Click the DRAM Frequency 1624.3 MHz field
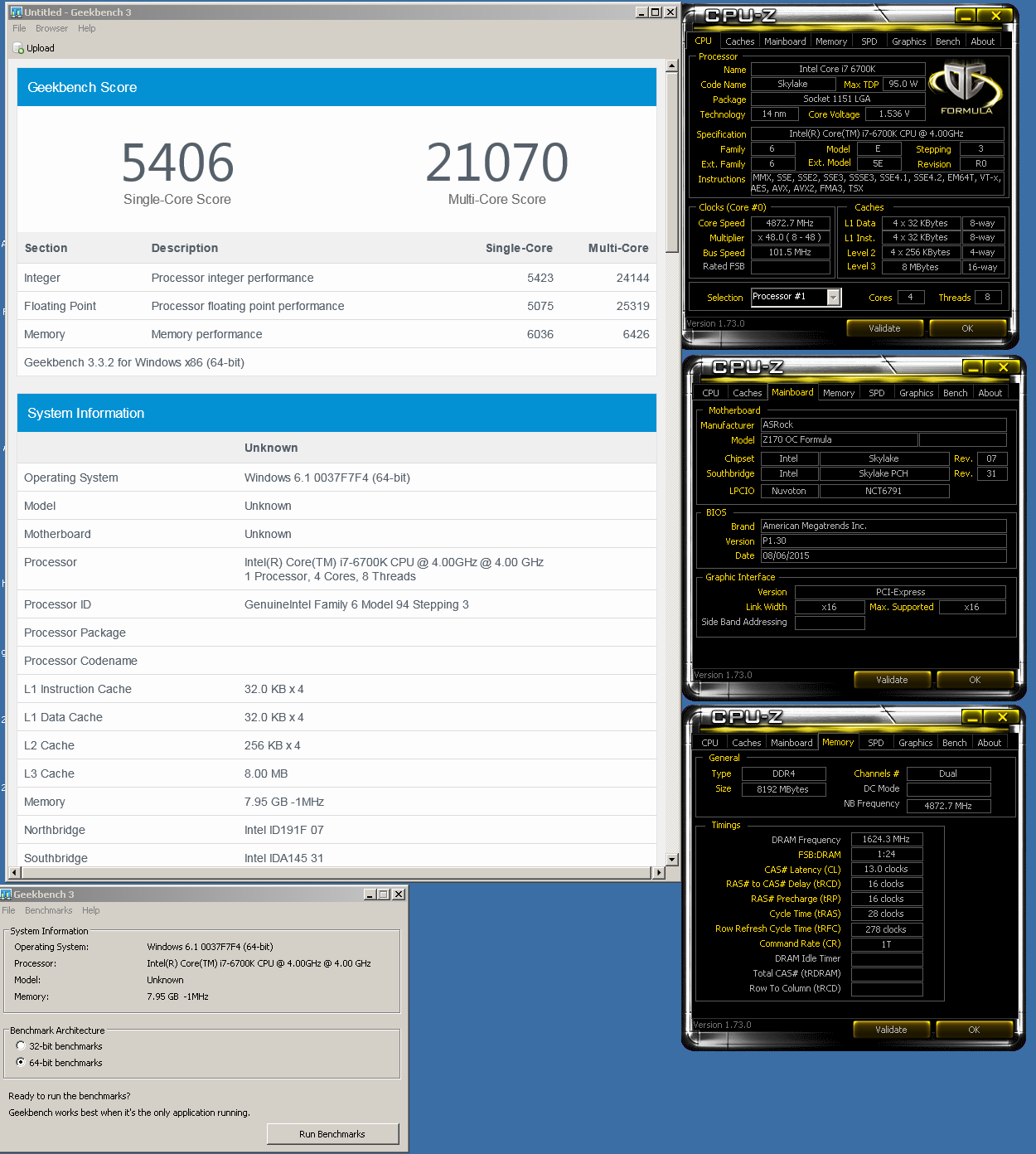Screen dimensions: 1036x1154 coord(886,839)
